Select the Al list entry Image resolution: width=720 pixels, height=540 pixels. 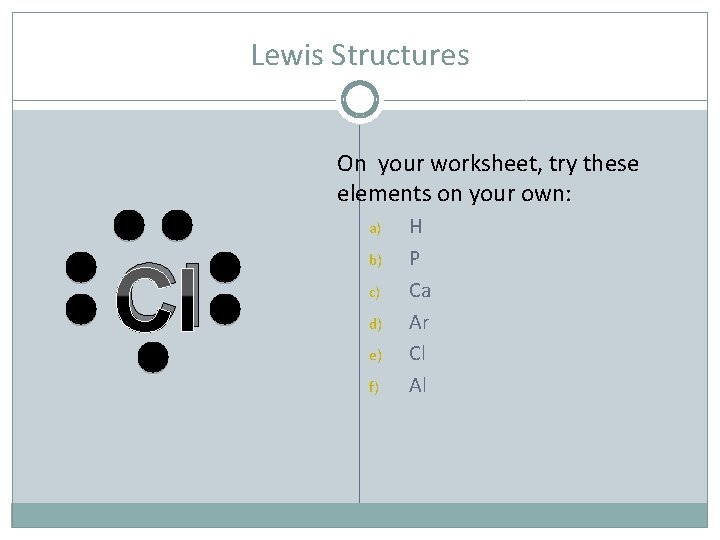pyautogui.click(x=418, y=385)
